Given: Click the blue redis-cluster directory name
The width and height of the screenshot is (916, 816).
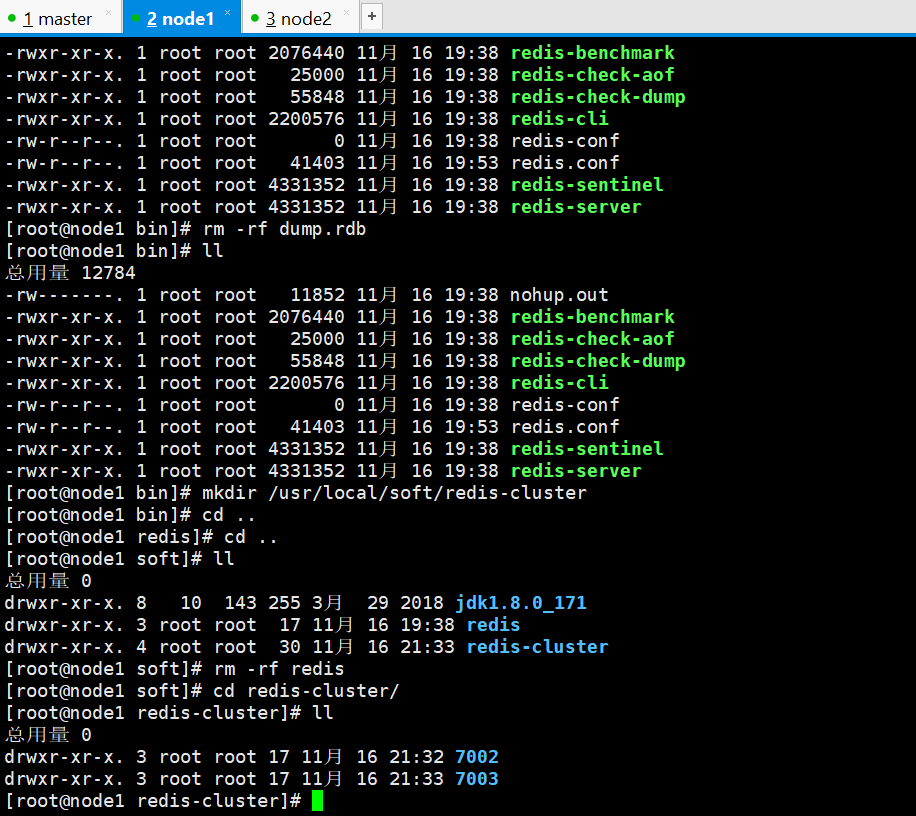Looking at the screenshot, I should 537,647.
